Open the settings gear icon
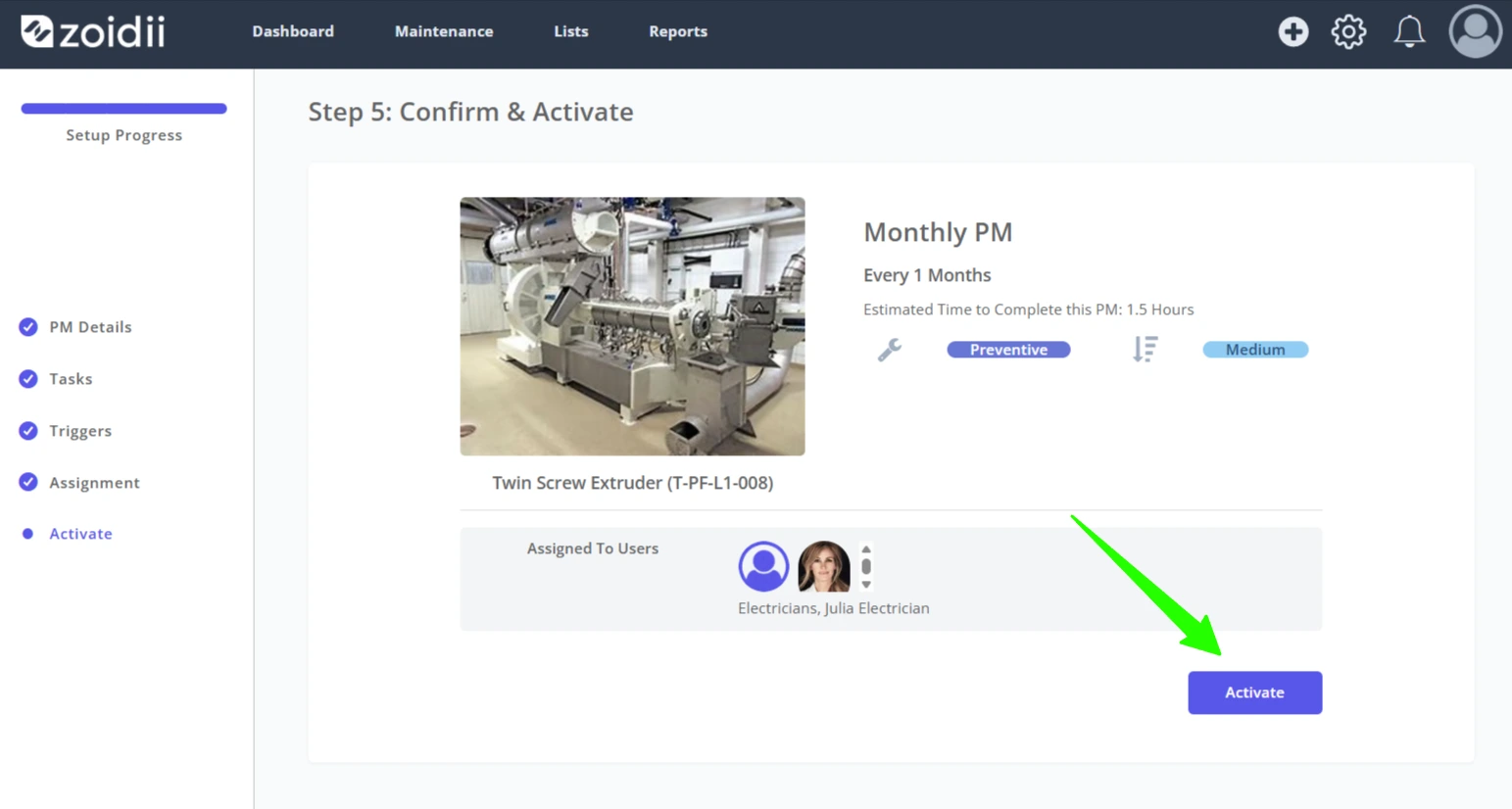This screenshot has width=1512, height=809. (1348, 31)
